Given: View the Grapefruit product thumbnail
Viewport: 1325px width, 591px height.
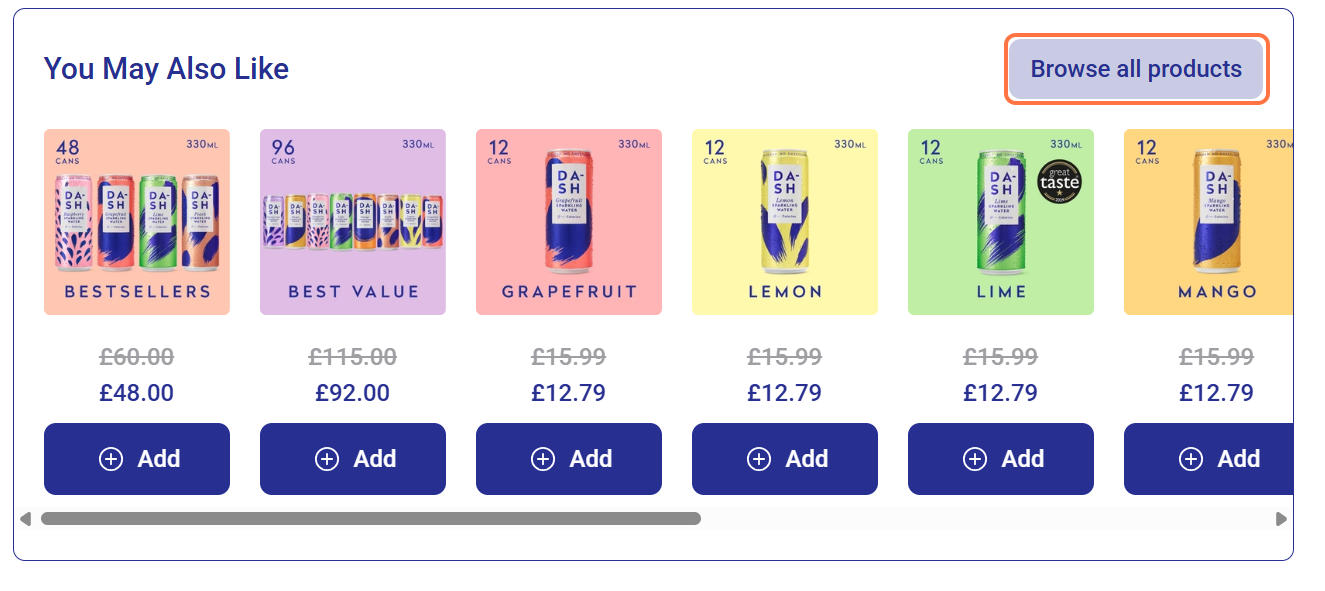Looking at the screenshot, I should [569, 222].
